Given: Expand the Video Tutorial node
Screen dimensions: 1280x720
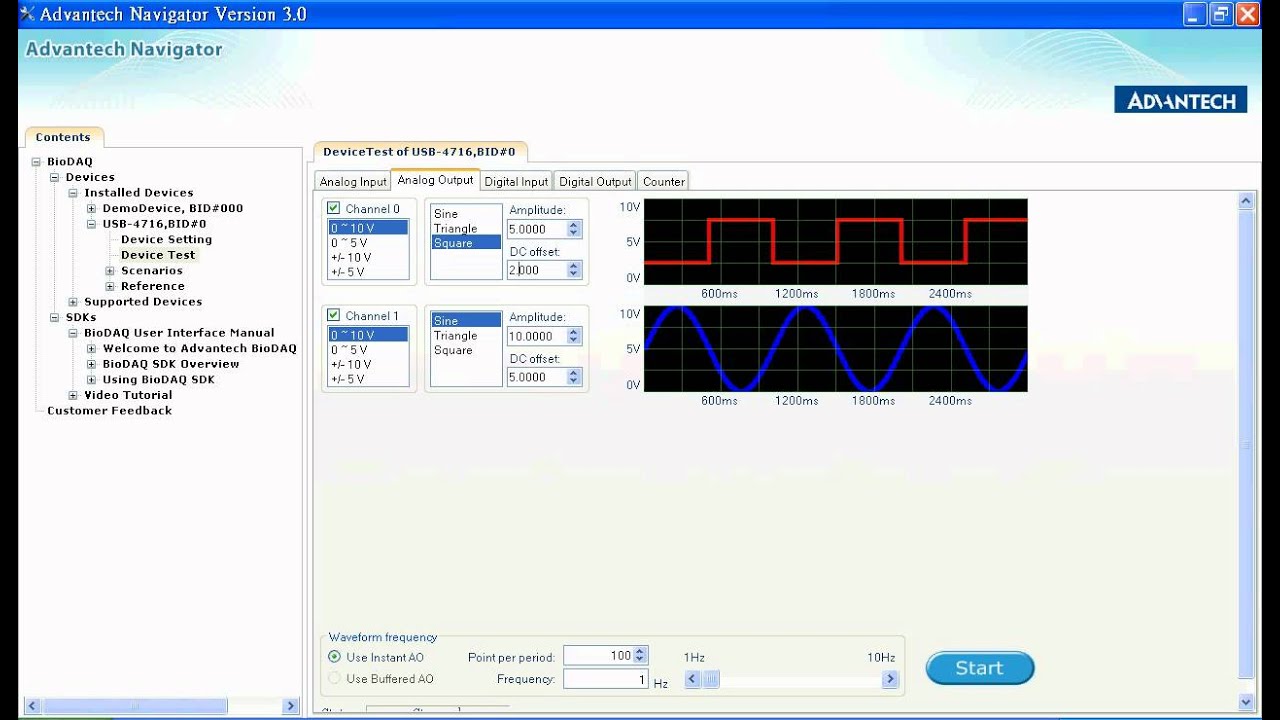Looking at the screenshot, I should [73, 396].
